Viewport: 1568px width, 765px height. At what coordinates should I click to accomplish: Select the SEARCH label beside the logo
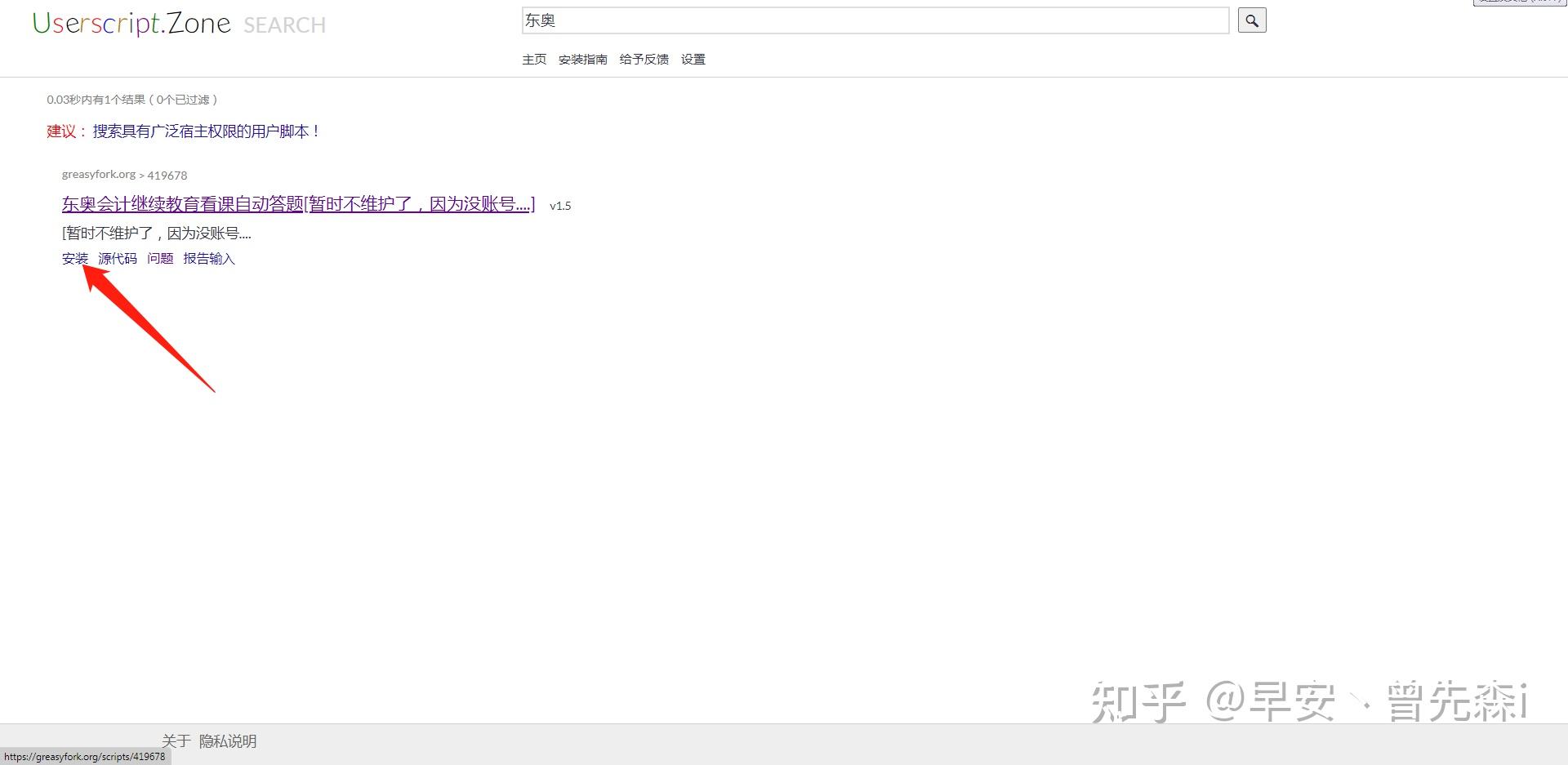(285, 25)
